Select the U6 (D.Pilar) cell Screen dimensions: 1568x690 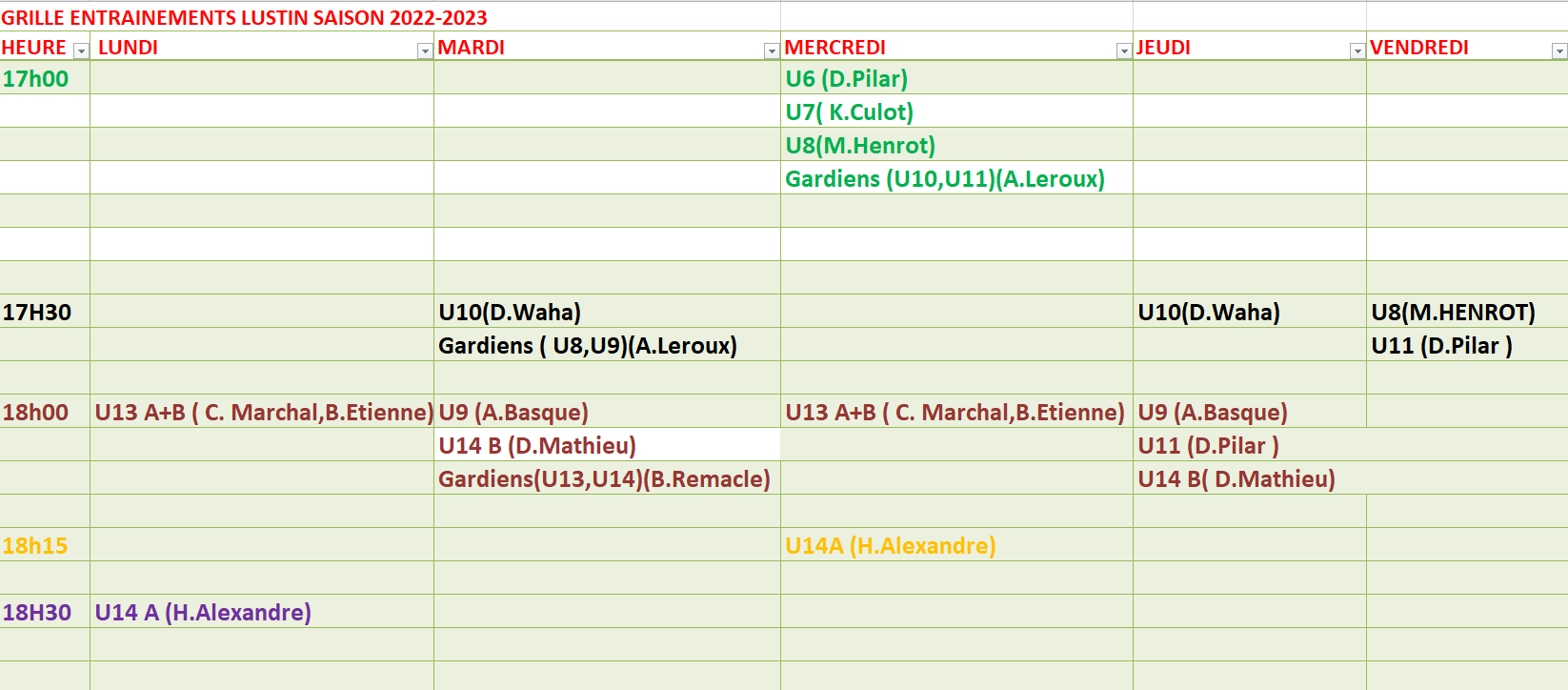point(956,78)
